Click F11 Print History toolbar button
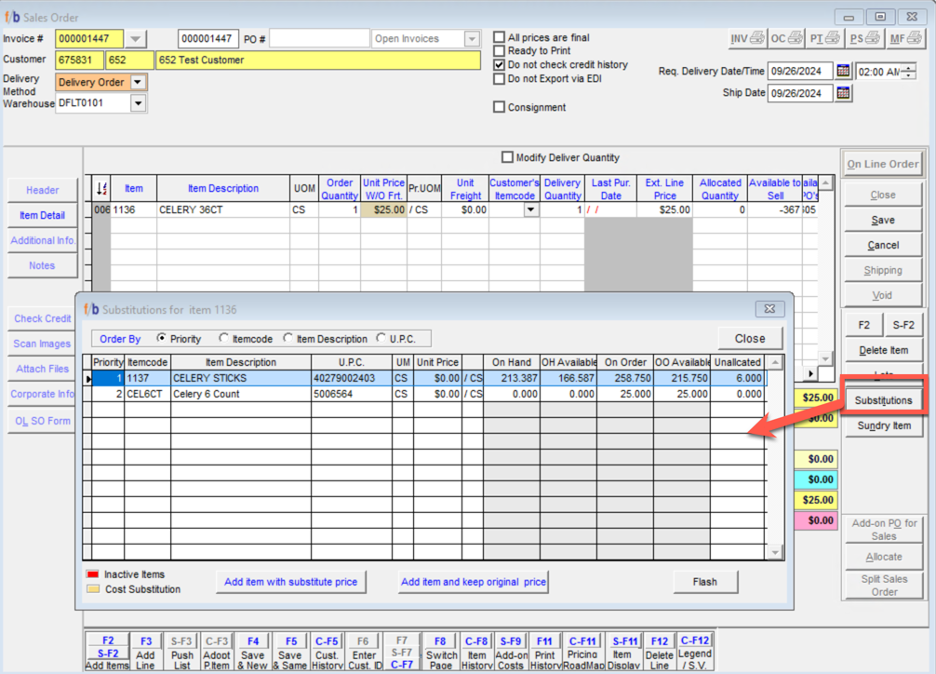This screenshot has height=674, width=936. [x=545, y=650]
